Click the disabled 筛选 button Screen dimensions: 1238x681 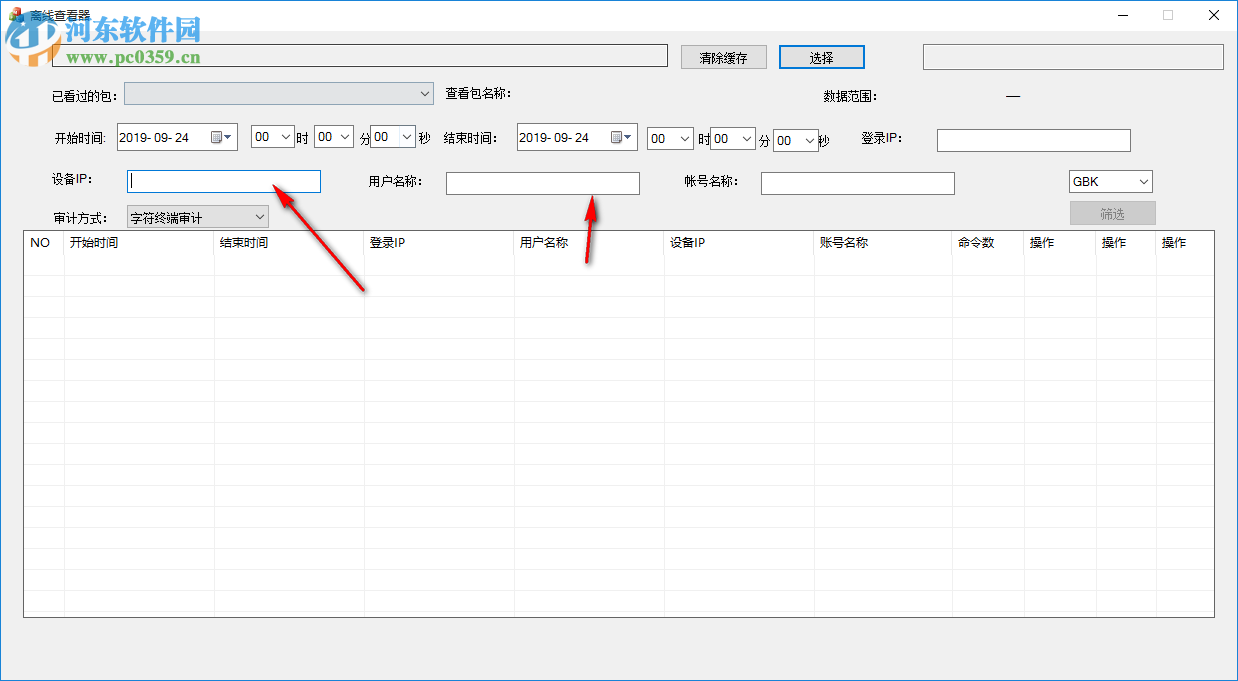tap(1113, 213)
